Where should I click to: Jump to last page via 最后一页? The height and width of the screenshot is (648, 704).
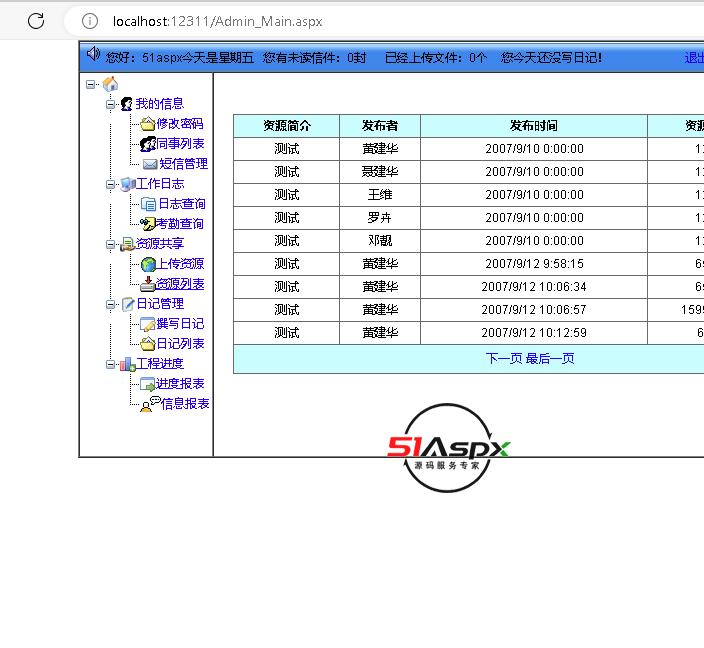[550, 358]
